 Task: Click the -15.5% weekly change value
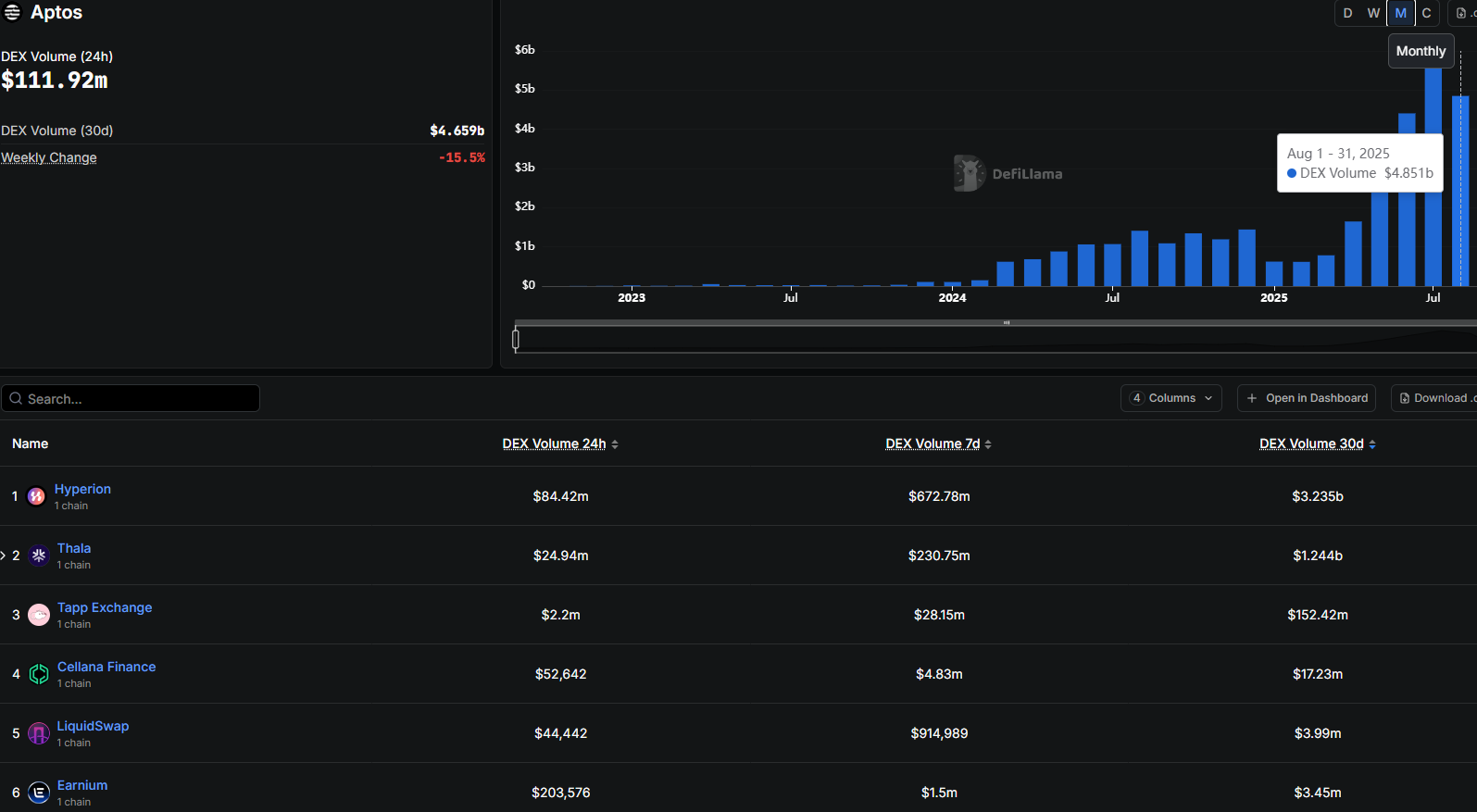462,157
